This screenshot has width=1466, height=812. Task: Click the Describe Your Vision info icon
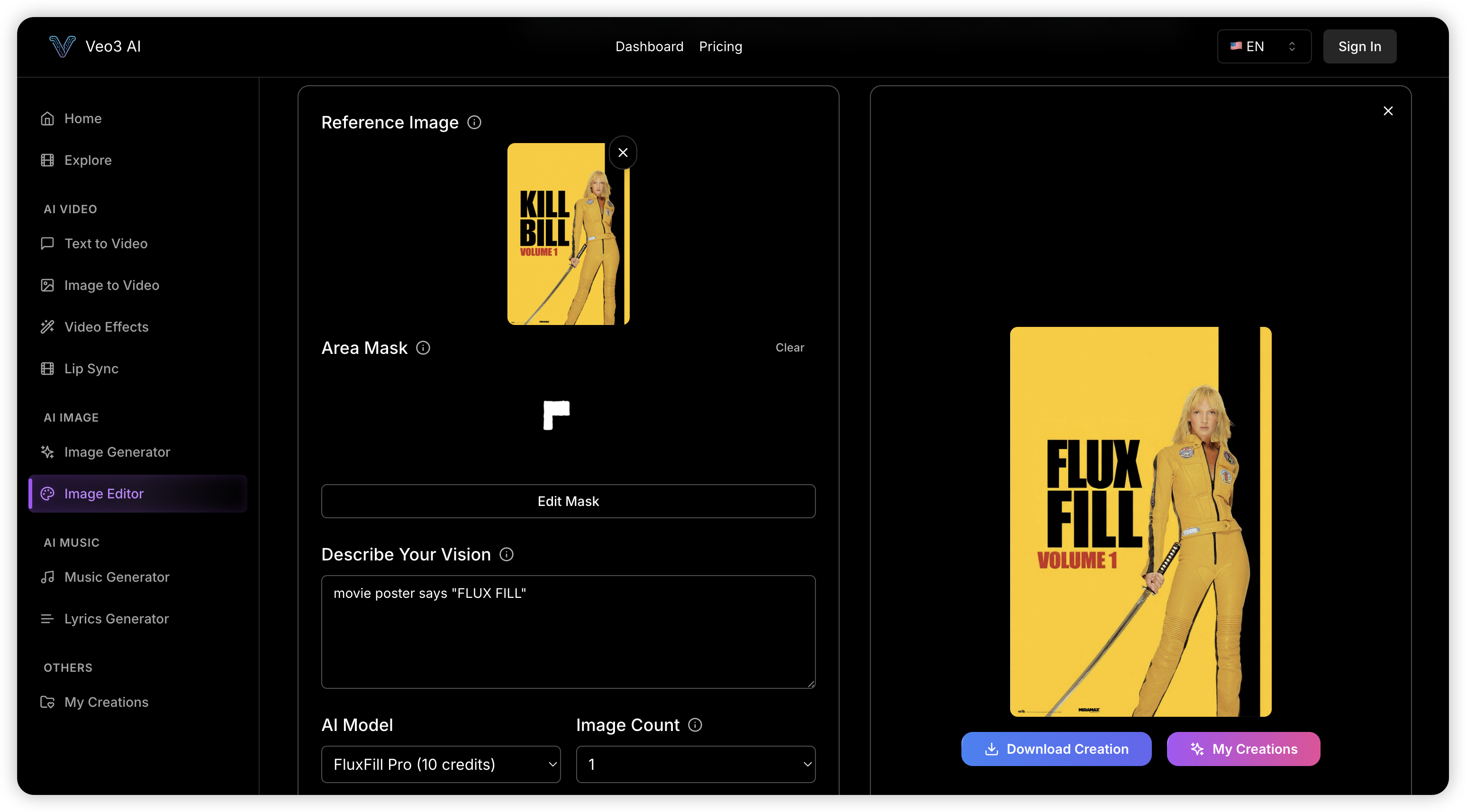point(506,554)
